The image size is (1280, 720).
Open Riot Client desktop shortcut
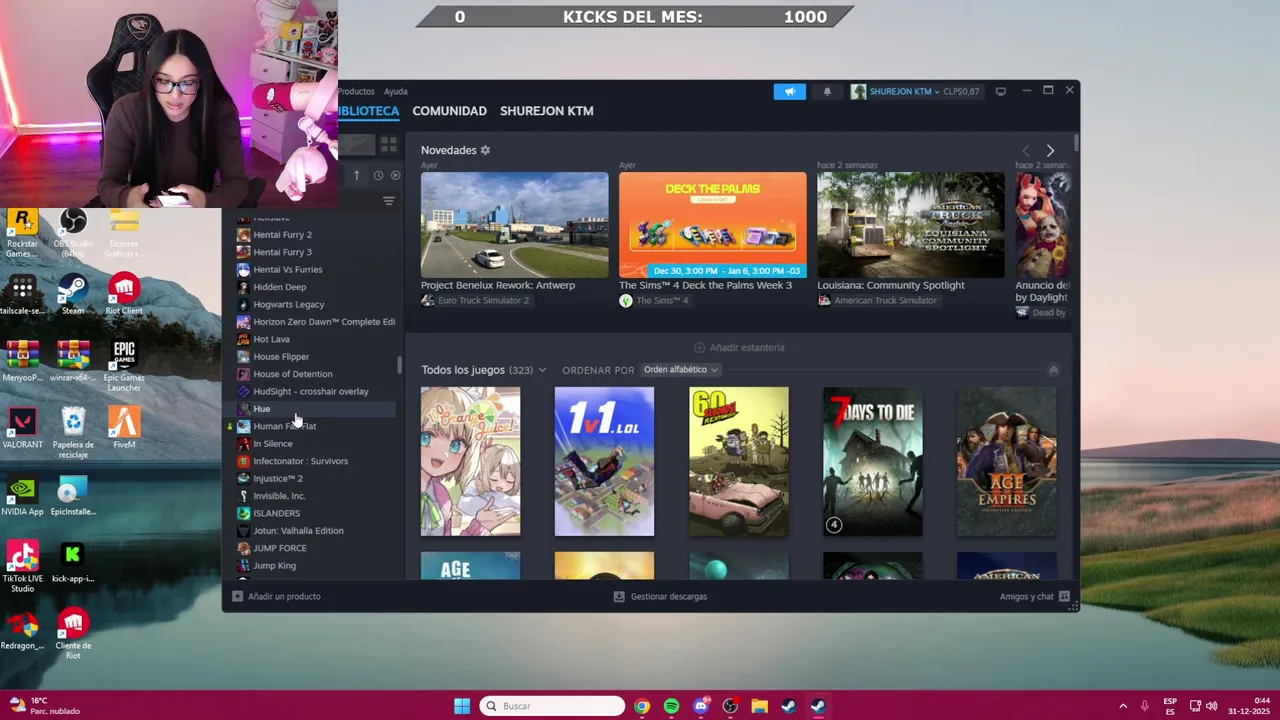click(124, 295)
